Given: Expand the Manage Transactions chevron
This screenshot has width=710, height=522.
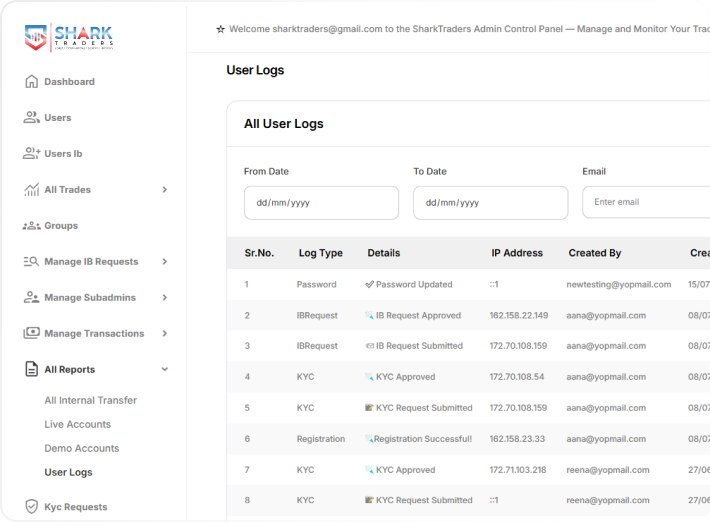Looking at the screenshot, I should tap(165, 334).
